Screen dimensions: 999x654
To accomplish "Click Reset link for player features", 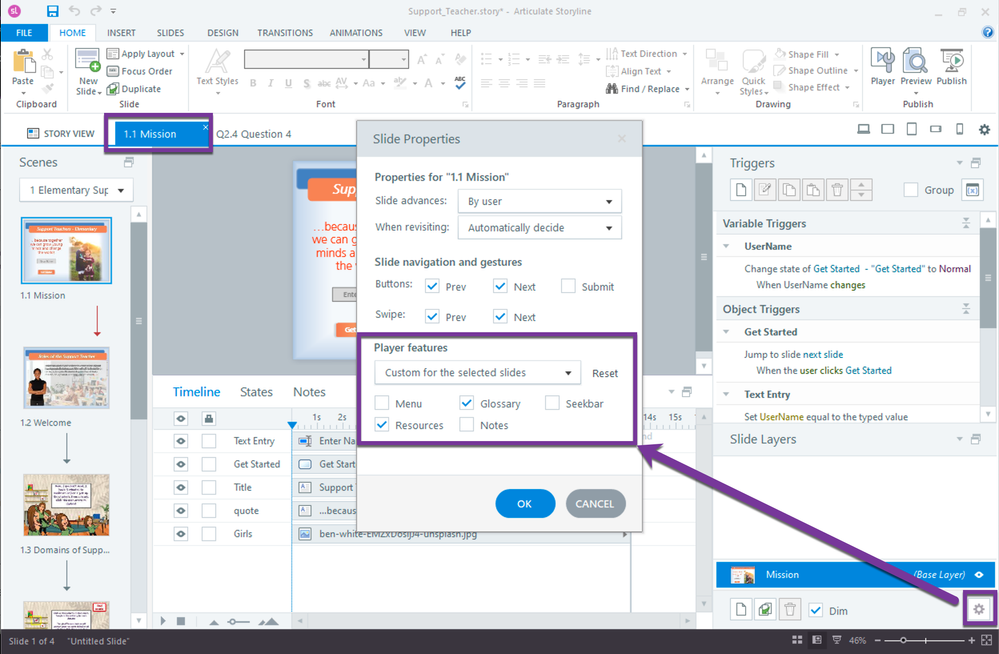I will click(604, 373).
